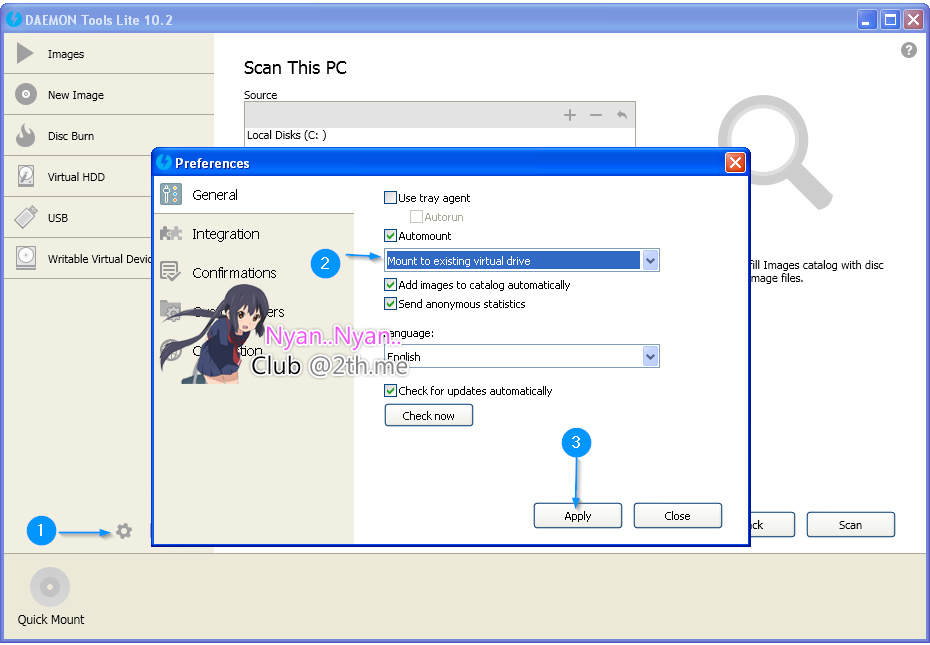
Task: Uncheck Check for updates automatically
Action: coord(390,390)
